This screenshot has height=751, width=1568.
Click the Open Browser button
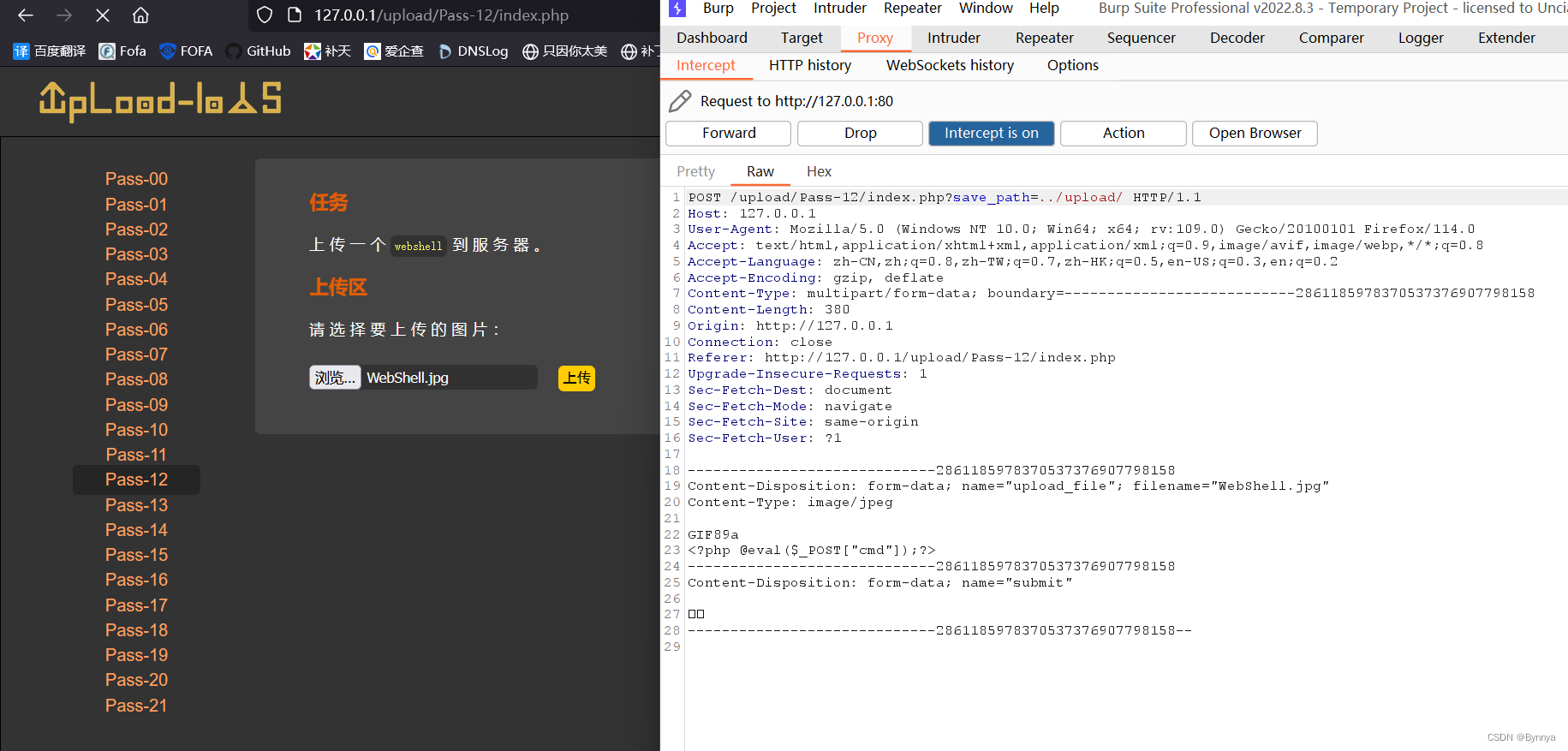[1255, 133]
